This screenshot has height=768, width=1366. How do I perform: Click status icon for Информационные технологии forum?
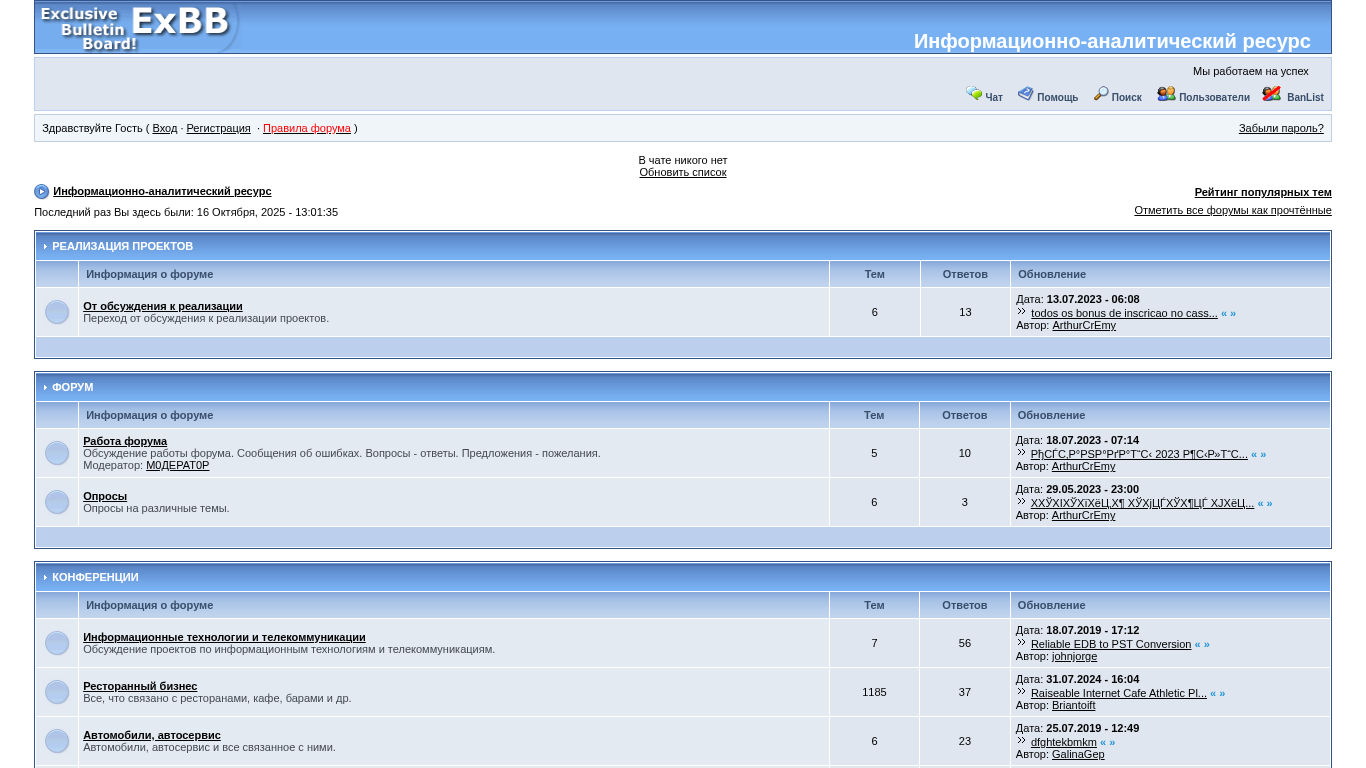[57, 643]
